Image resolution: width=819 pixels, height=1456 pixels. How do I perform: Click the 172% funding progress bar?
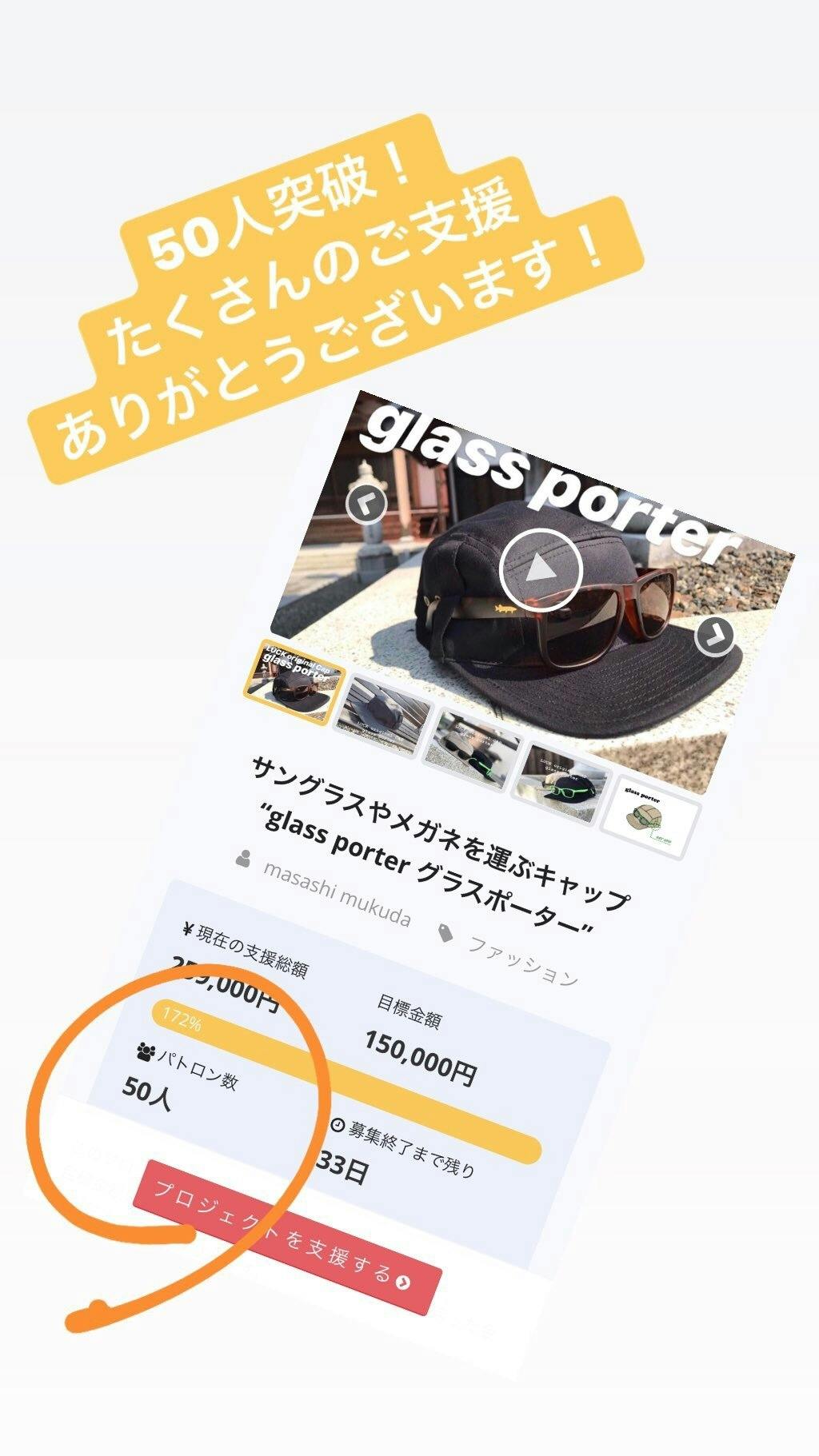point(346,1080)
